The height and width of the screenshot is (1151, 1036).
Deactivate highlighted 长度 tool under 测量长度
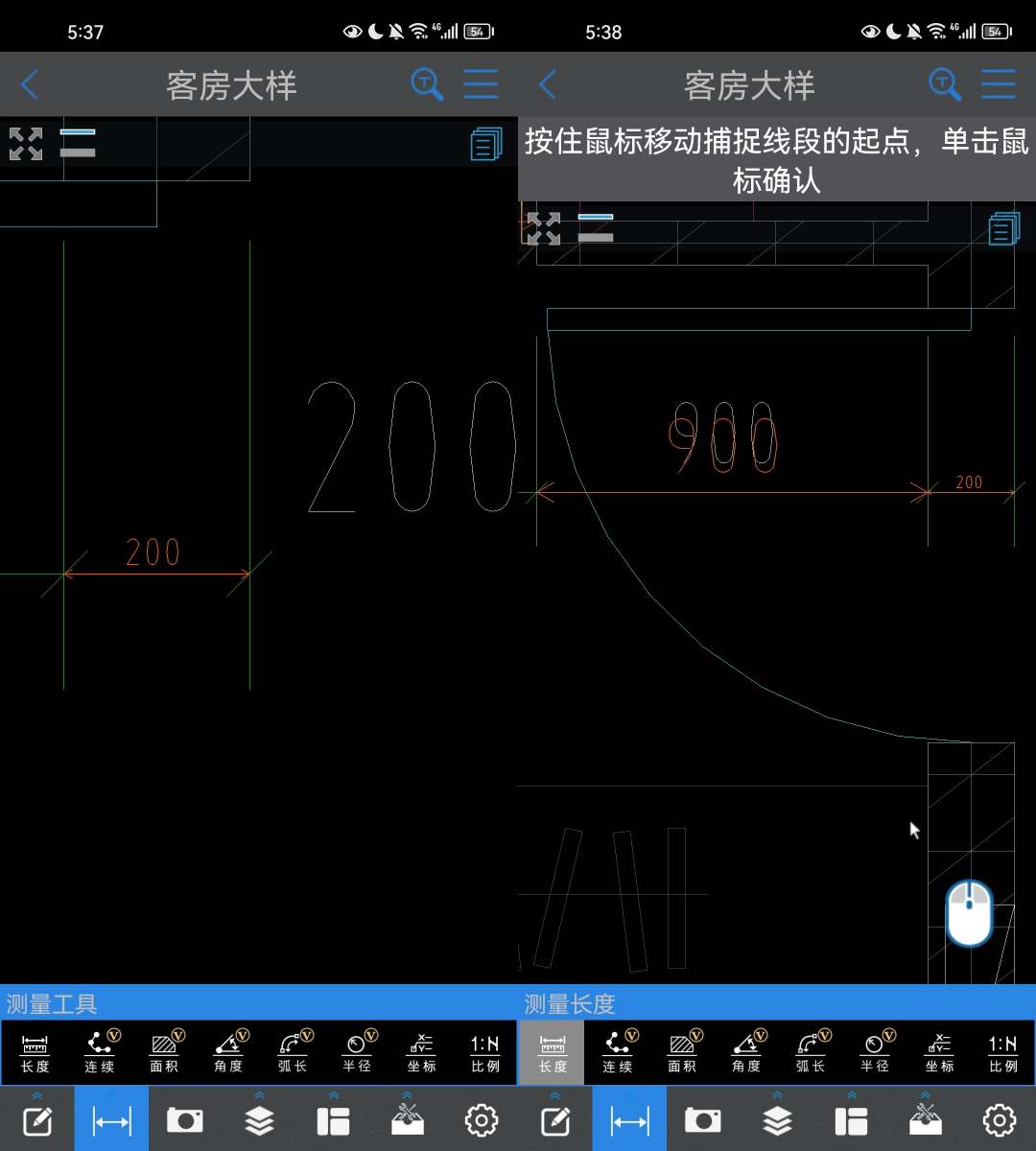[x=552, y=1052]
